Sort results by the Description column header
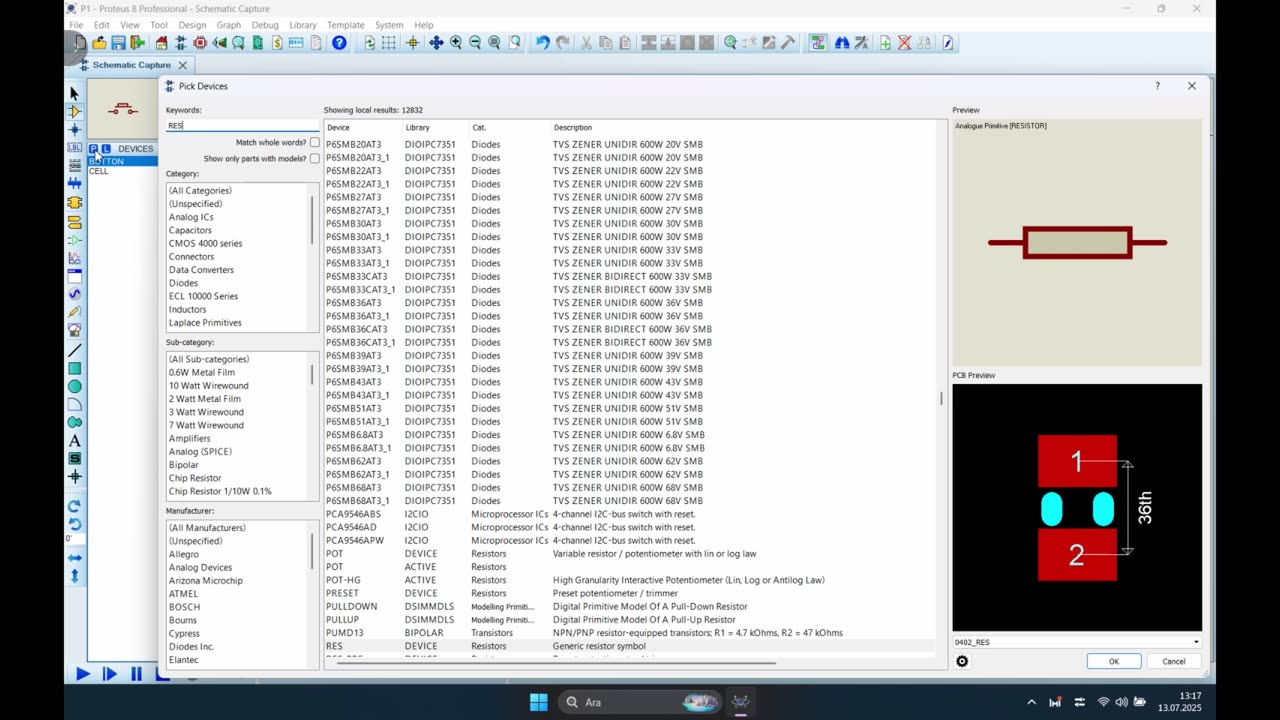The image size is (1280, 720). pos(743,128)
